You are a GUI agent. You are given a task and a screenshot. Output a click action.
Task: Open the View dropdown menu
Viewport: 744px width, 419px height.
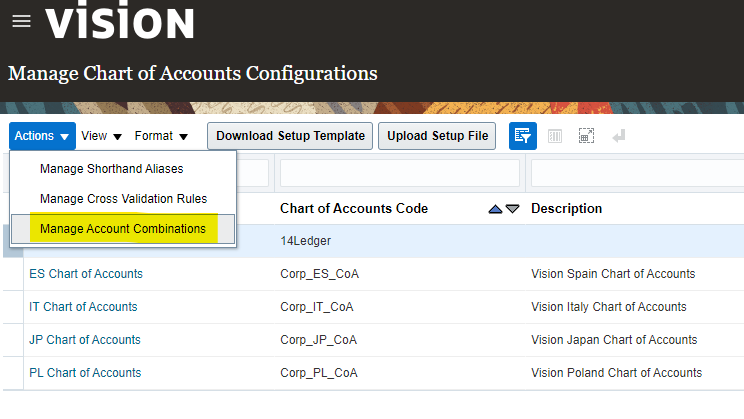click(101, 136)
